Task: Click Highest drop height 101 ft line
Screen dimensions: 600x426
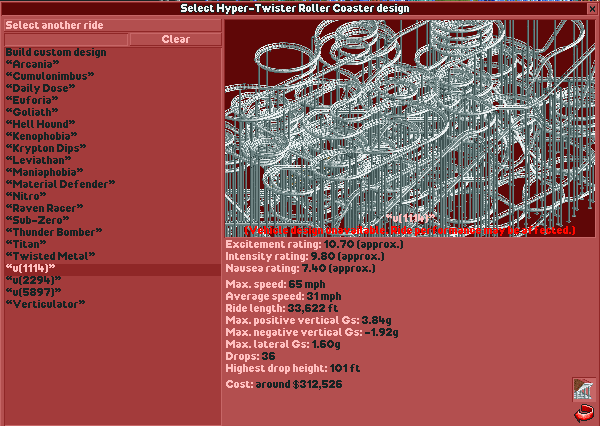Action: pos(293,369)
